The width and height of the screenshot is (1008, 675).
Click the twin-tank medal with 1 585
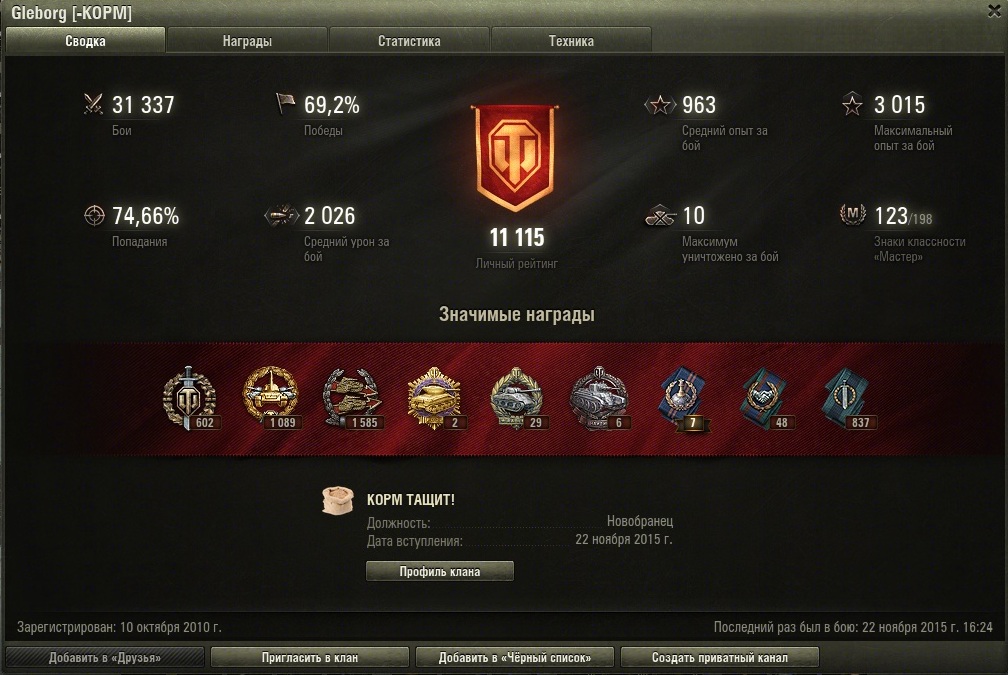click(x=352, y=398)
